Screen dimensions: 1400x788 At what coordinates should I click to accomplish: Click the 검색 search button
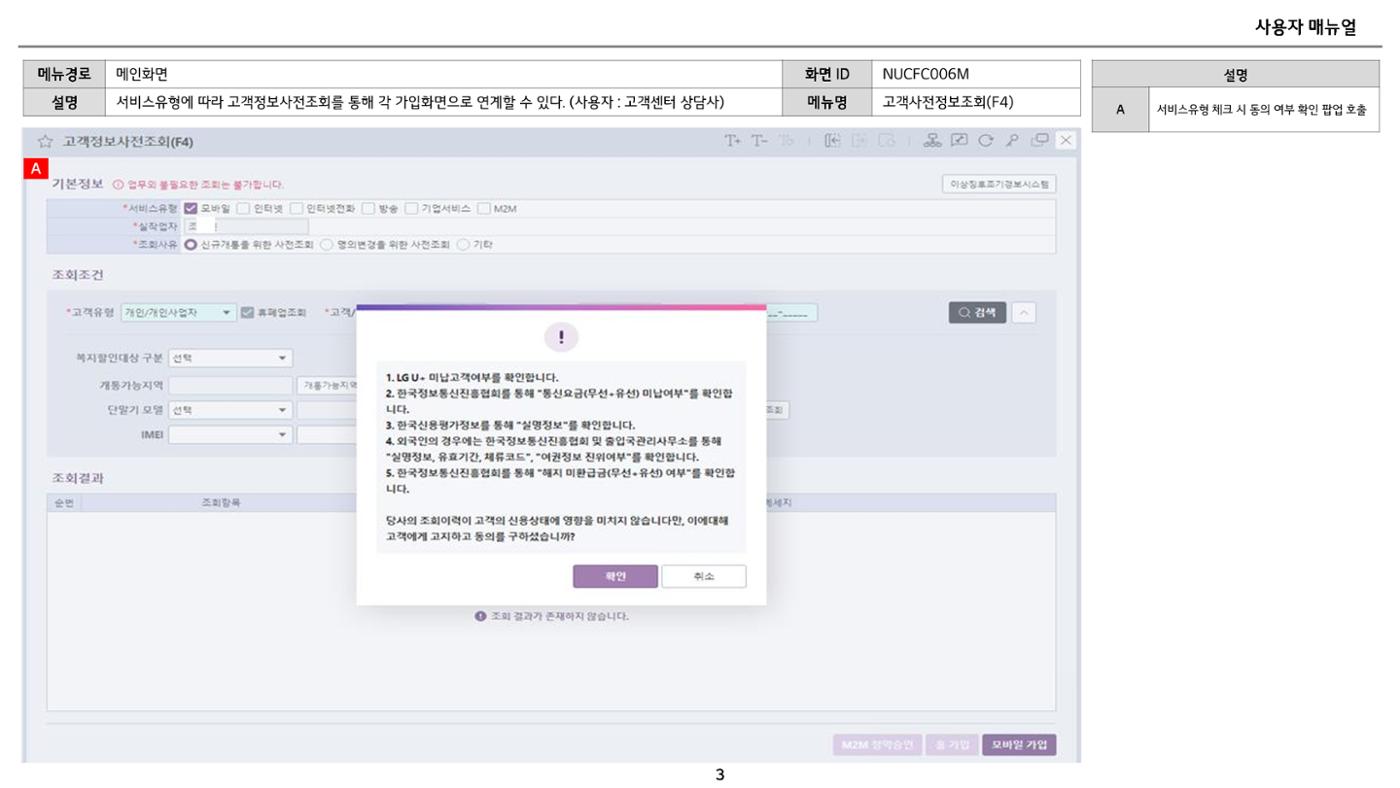click(979, 312)
